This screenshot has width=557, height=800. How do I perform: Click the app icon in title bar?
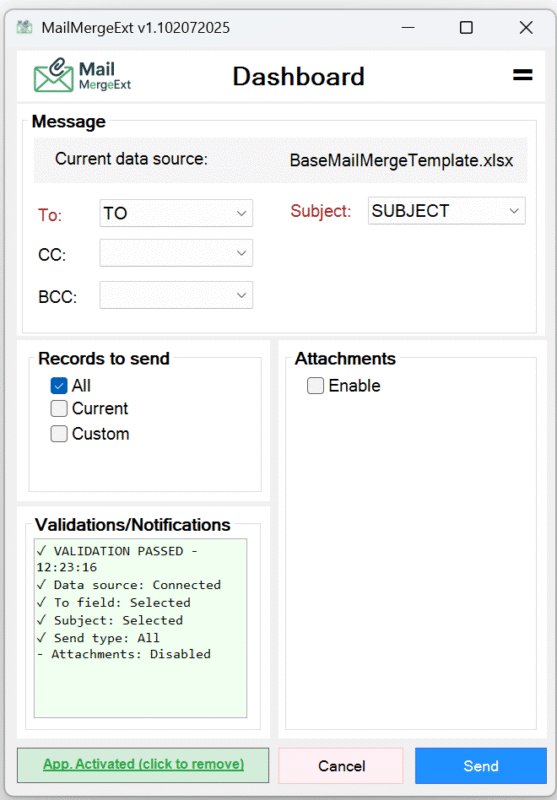coord(24,27)
